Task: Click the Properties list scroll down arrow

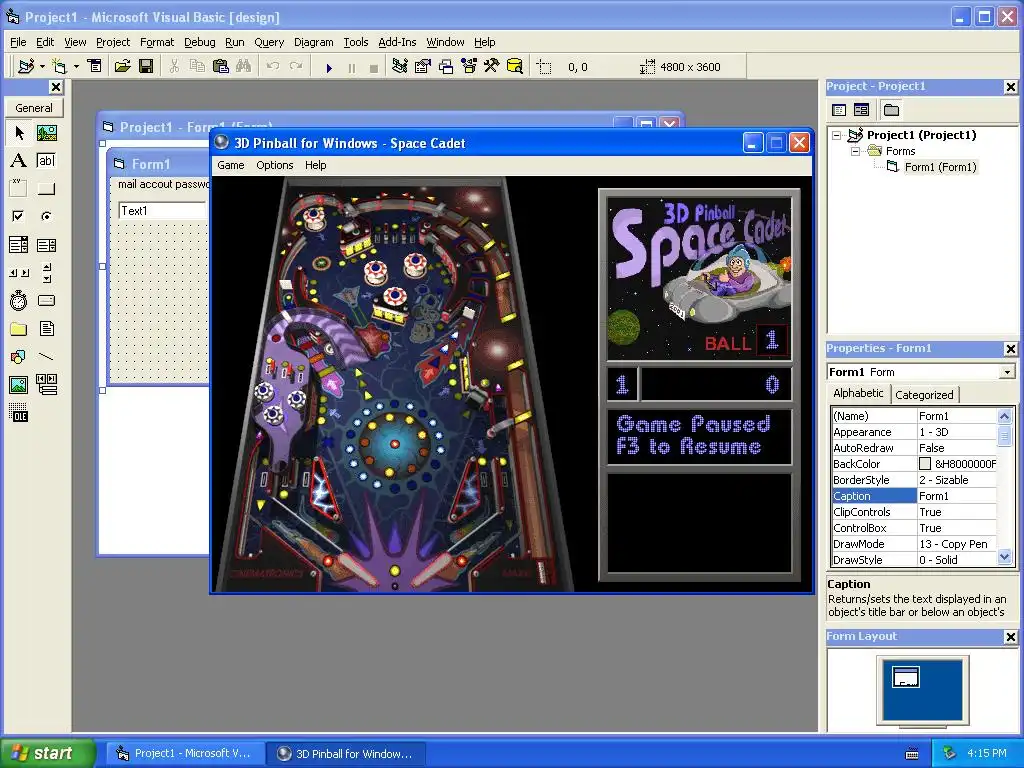Action: [1004, 558]
